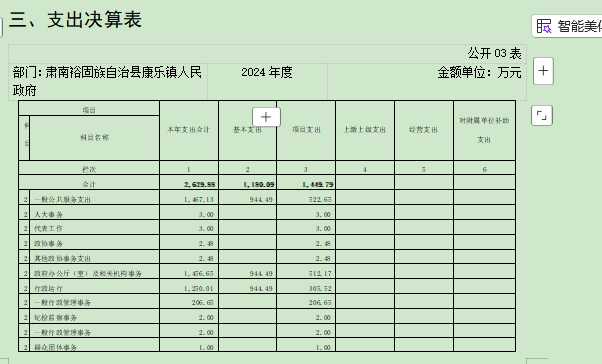Click the expand corners icon right of table

(542, 116)
